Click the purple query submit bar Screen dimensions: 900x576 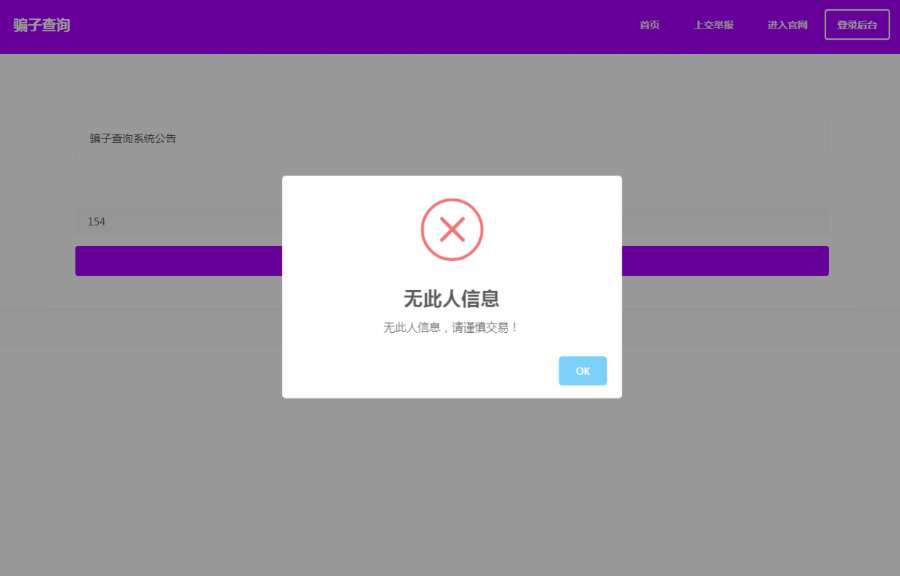[x=180, y=261]
